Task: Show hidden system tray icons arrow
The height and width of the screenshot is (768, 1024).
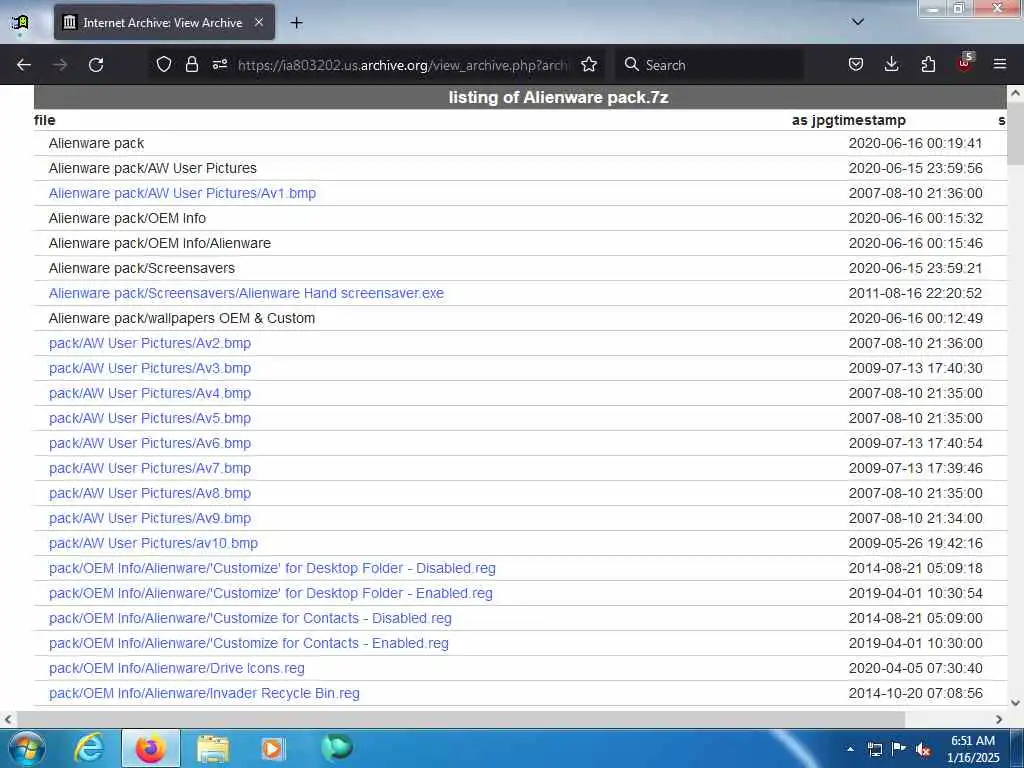Action: click(850, 749)
